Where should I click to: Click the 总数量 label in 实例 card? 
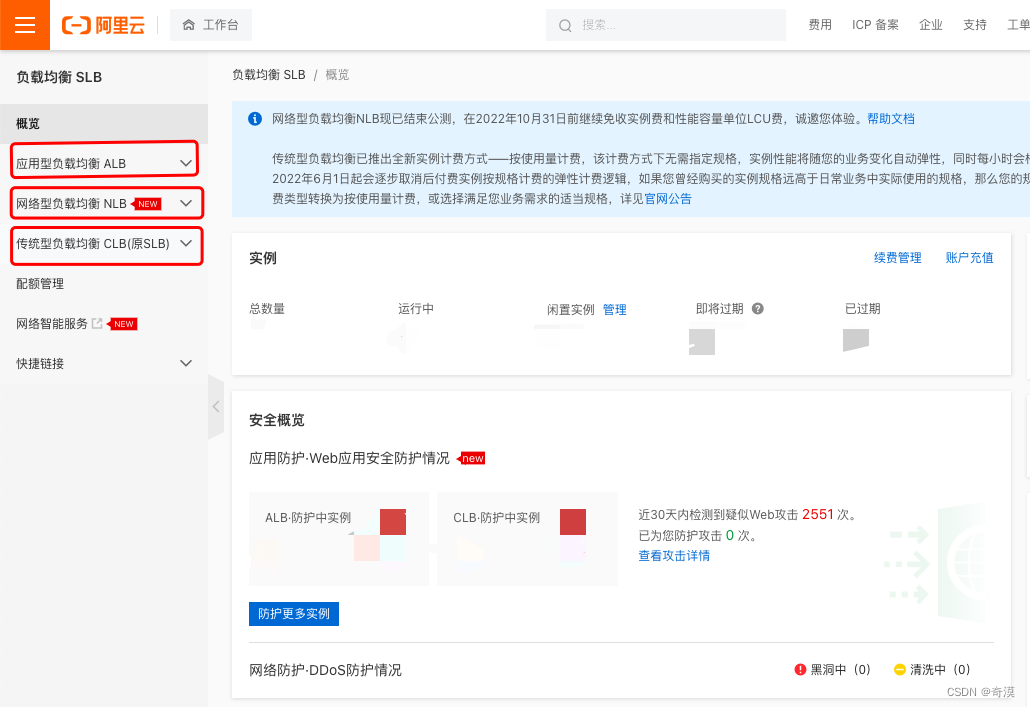click(267, 309)
